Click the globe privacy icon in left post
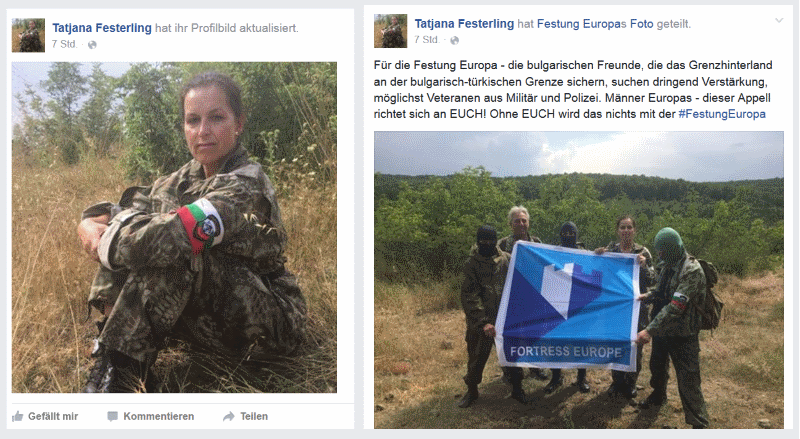The image size is (800, 439). click(92, 45)
